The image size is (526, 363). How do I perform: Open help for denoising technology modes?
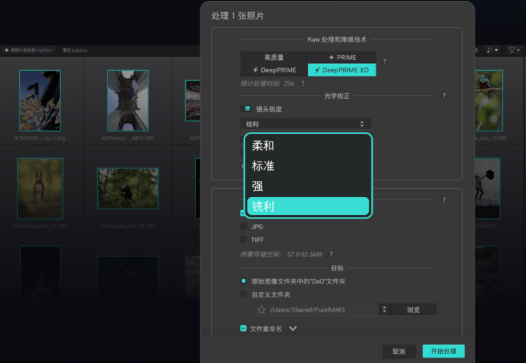[385, 61]
